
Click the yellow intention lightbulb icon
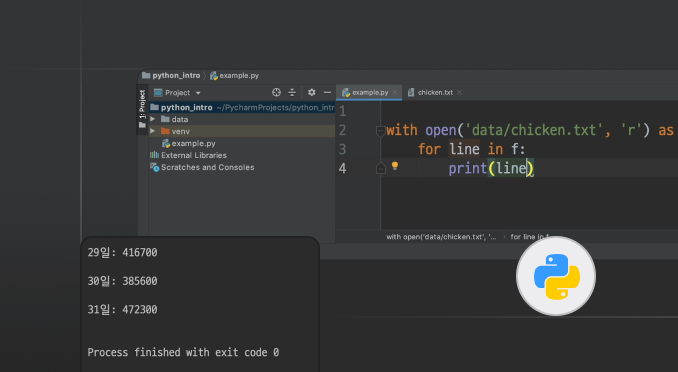point(395,166)
